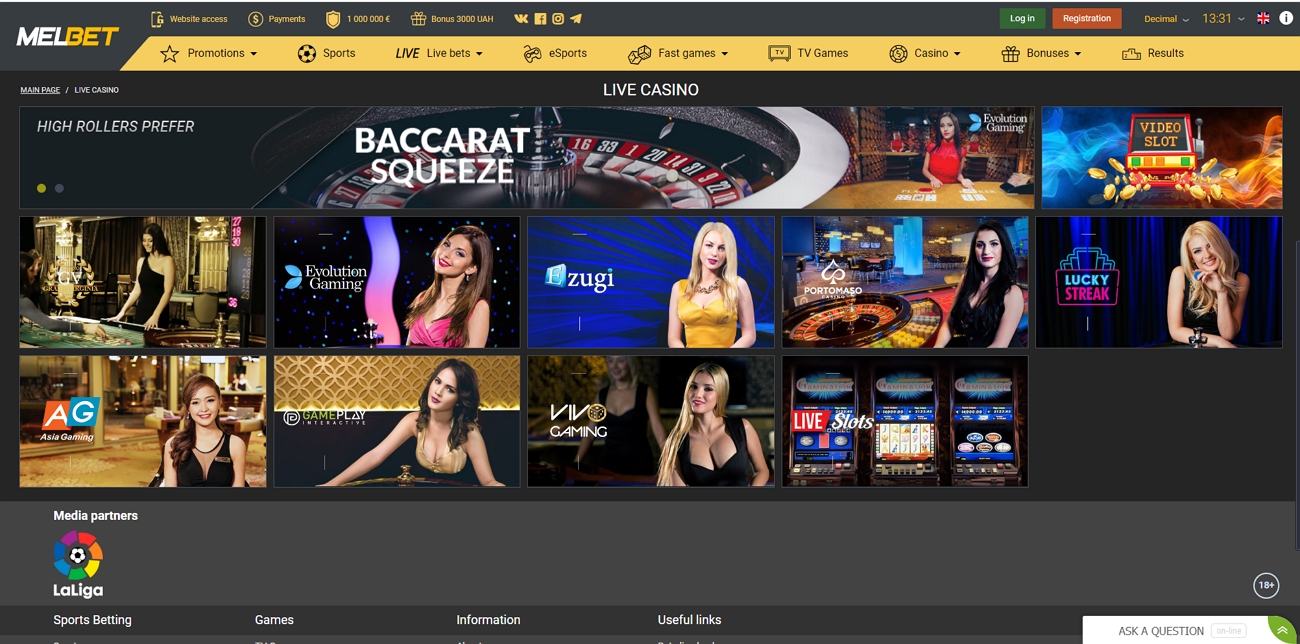The width and height of the screenshot is (1300, 644).
Task: Click the Log in button
Action: (x=1022, y=18)
